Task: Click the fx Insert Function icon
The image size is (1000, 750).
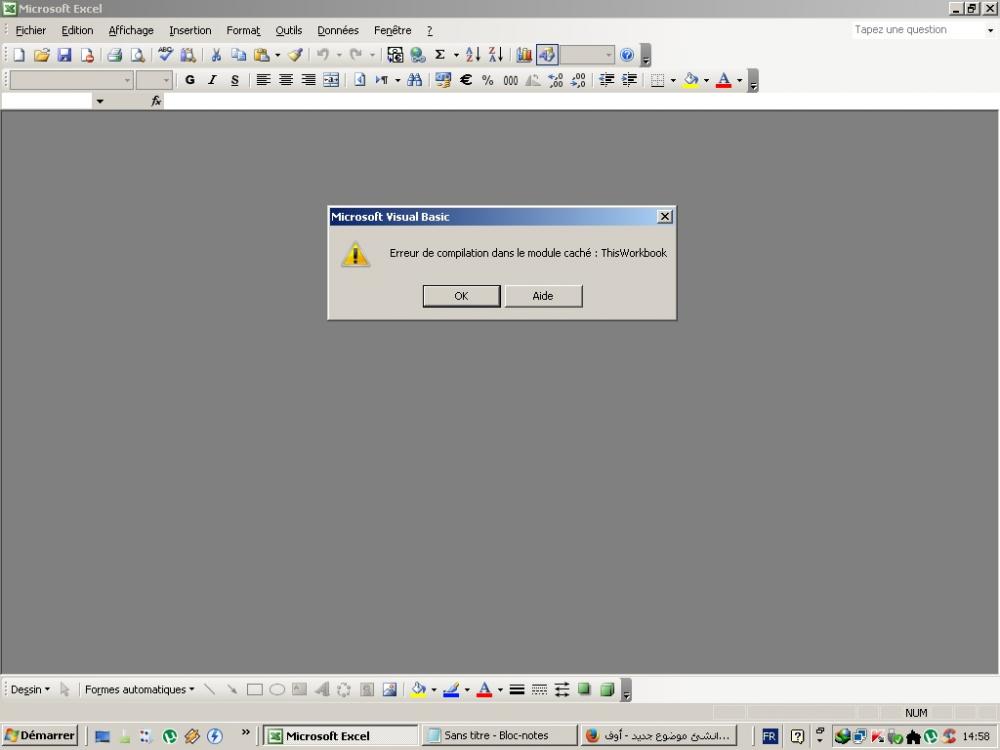Action: (156, 101)
